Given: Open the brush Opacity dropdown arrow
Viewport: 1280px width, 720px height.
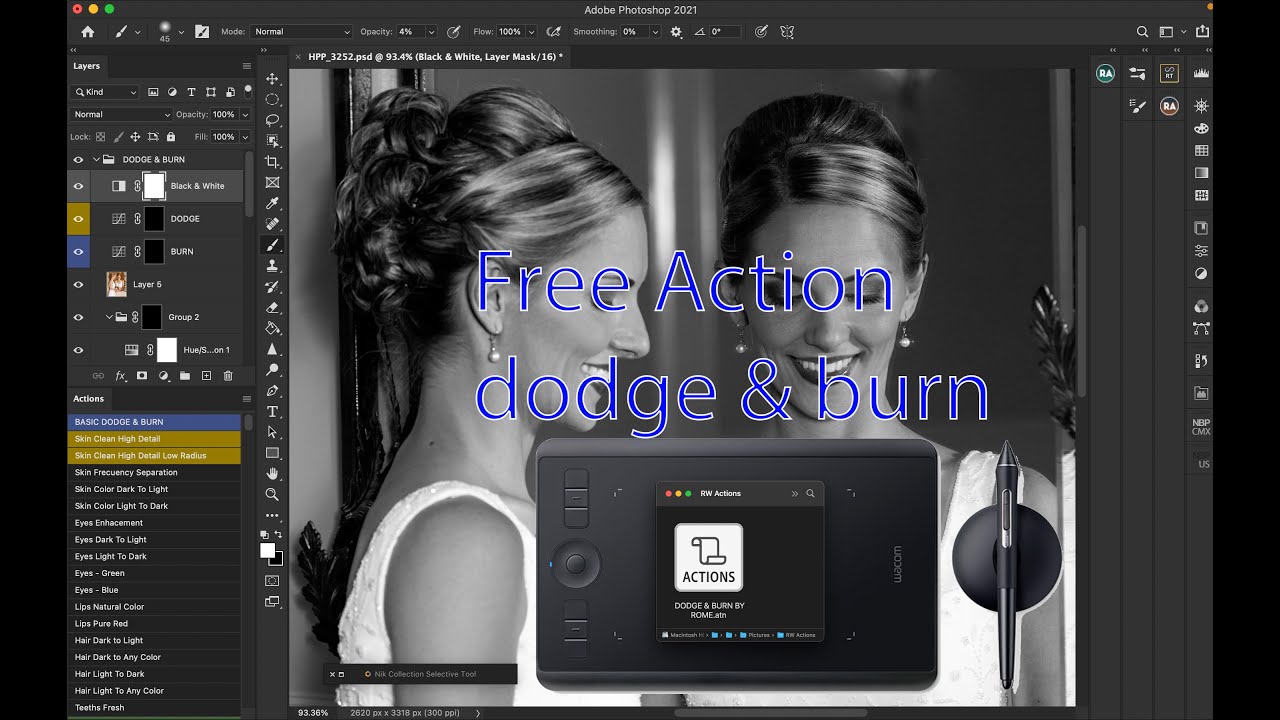Looking at the screenshot, I should pyautogui.click(x=431, y=32).
